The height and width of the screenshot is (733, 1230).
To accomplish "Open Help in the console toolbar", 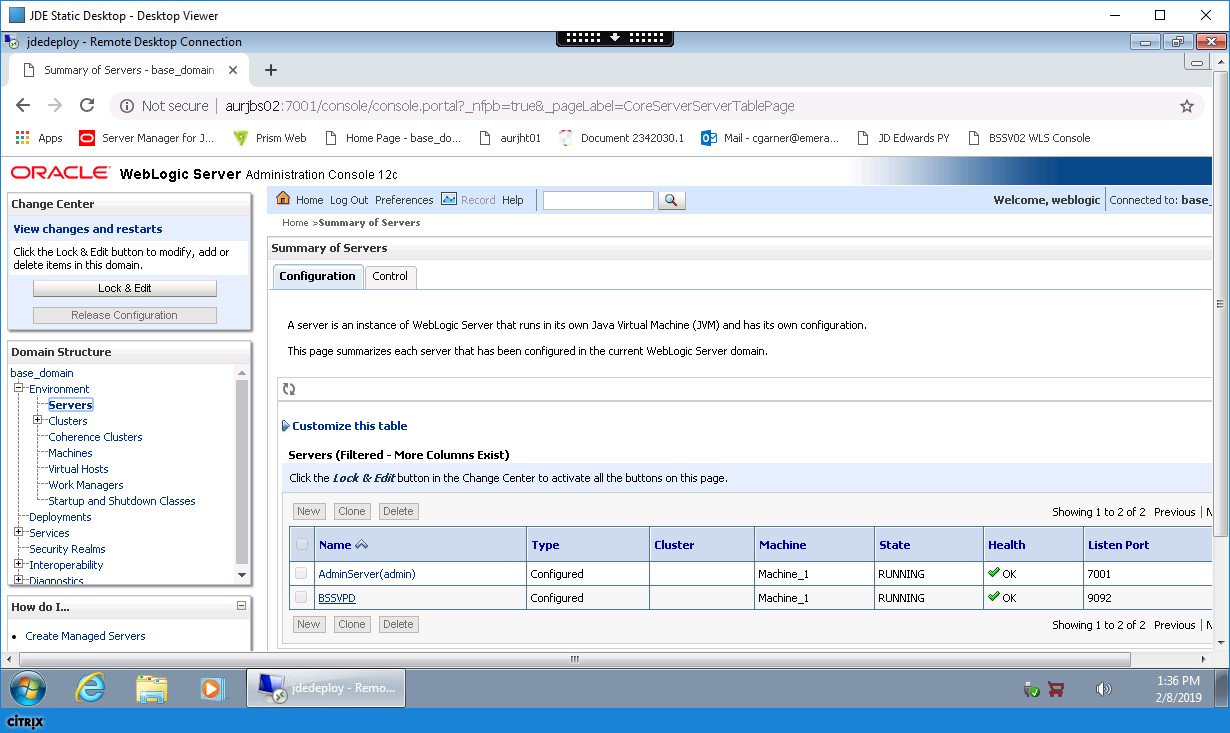I will tap(513, 200).
